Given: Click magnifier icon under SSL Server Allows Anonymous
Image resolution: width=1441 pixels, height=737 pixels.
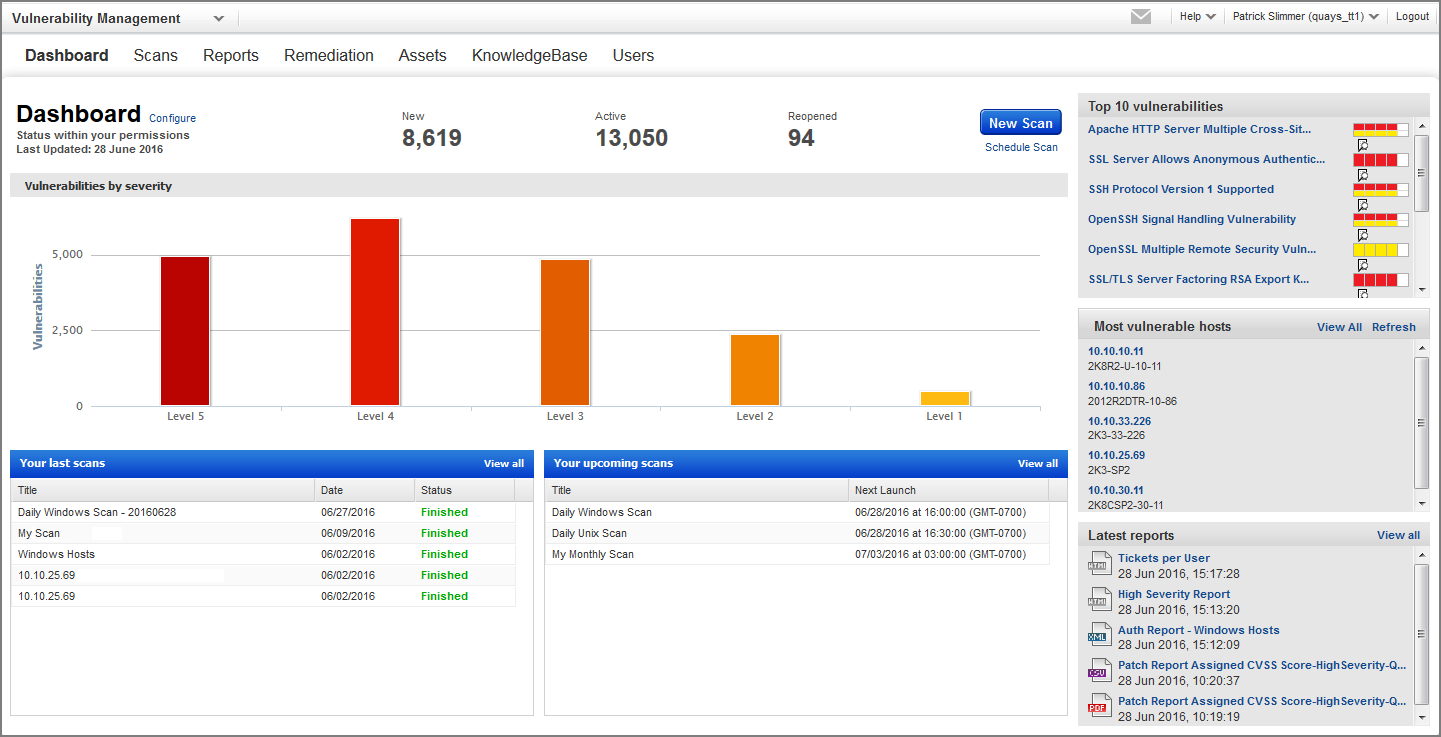Looking at the screenshot, I should 1362,175.
